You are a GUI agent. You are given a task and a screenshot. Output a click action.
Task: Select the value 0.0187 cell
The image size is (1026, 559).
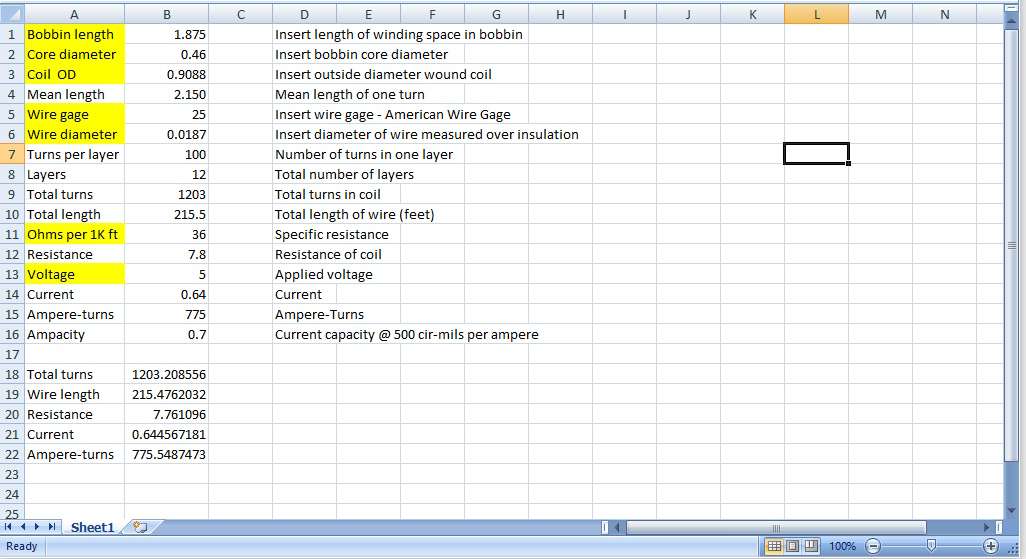click(167, 134)
